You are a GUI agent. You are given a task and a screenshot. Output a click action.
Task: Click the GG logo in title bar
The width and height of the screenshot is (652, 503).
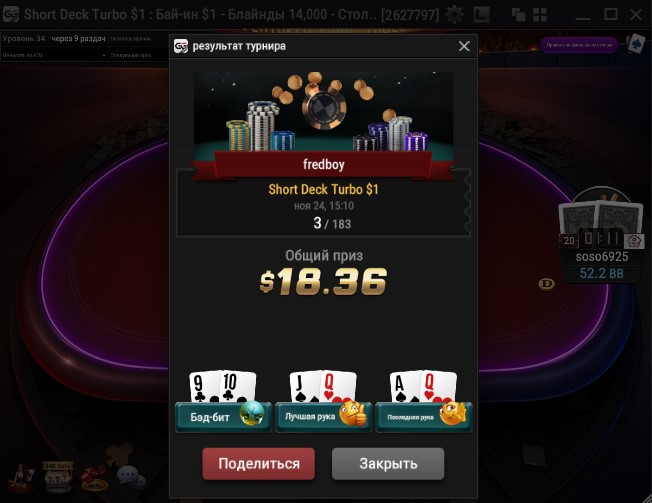click(x=11, y=15)
